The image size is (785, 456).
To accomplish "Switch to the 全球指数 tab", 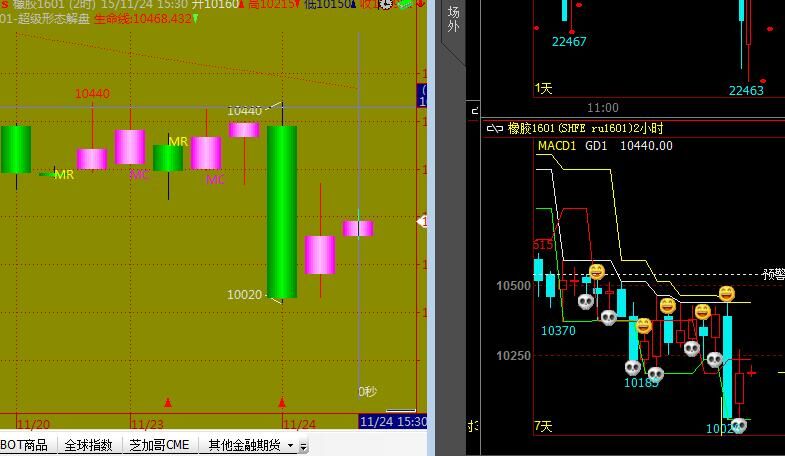I will click(88, 445).
